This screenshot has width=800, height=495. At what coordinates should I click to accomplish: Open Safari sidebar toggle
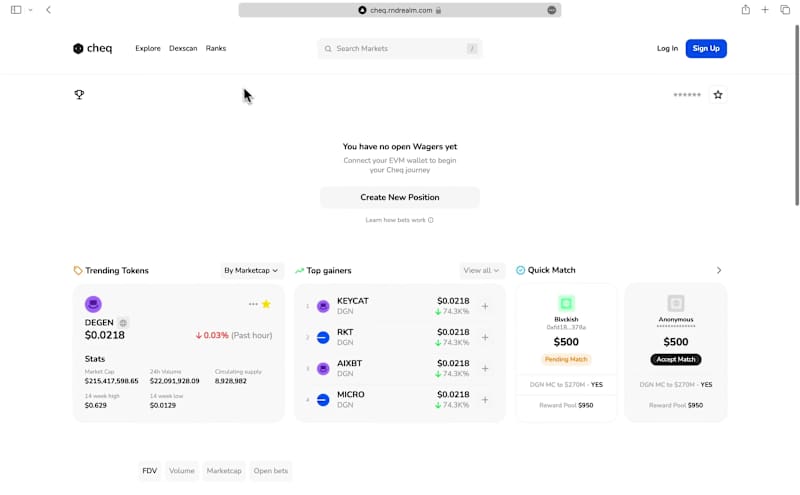16,10
